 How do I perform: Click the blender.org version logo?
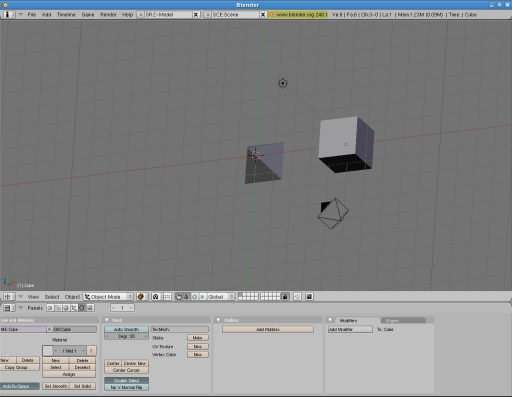(272, 15)
